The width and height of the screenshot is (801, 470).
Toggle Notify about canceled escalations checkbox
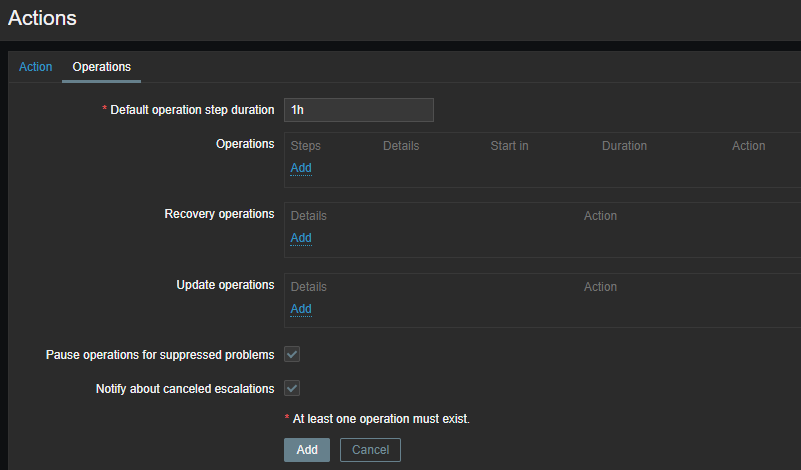click(x=292, y=388)
